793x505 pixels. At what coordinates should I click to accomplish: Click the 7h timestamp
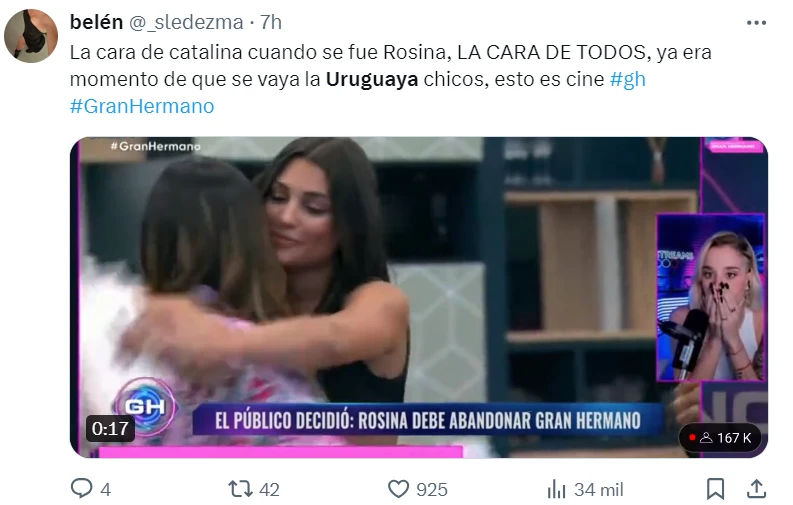[x=271, y=22]
